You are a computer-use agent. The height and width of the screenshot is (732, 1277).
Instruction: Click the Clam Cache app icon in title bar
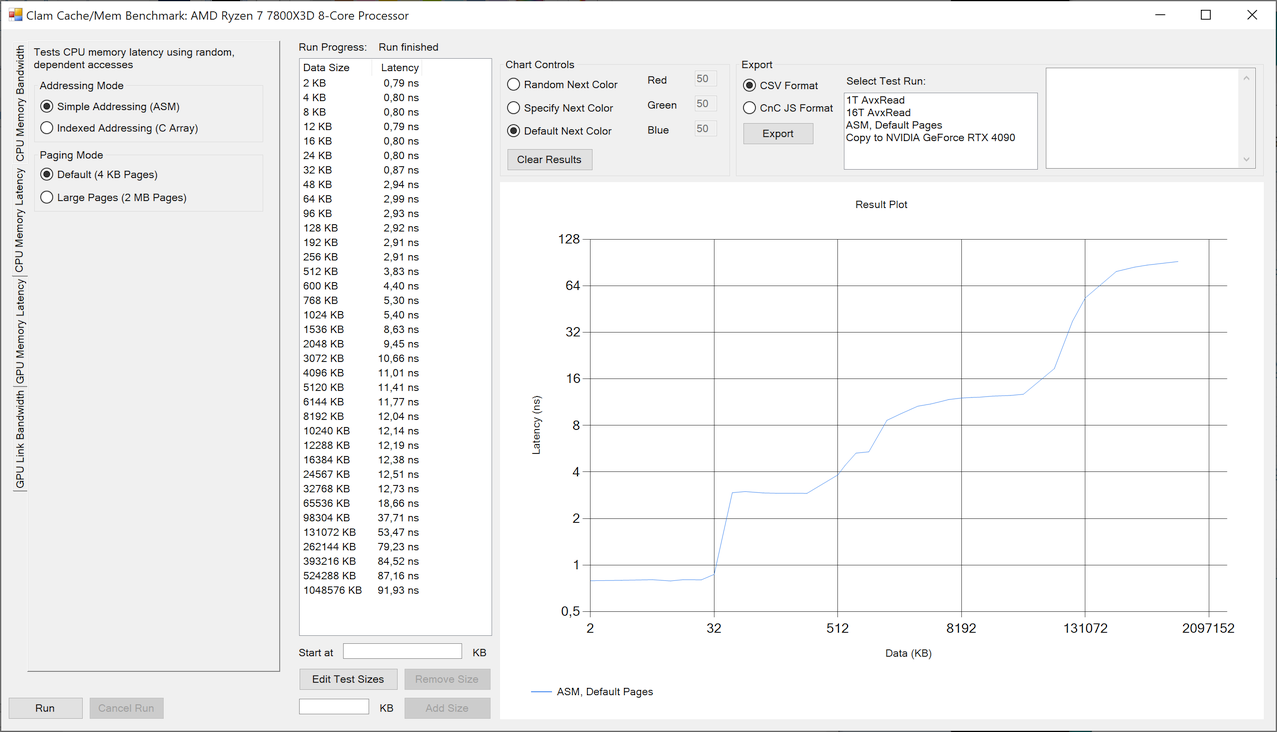coord(15,15)
